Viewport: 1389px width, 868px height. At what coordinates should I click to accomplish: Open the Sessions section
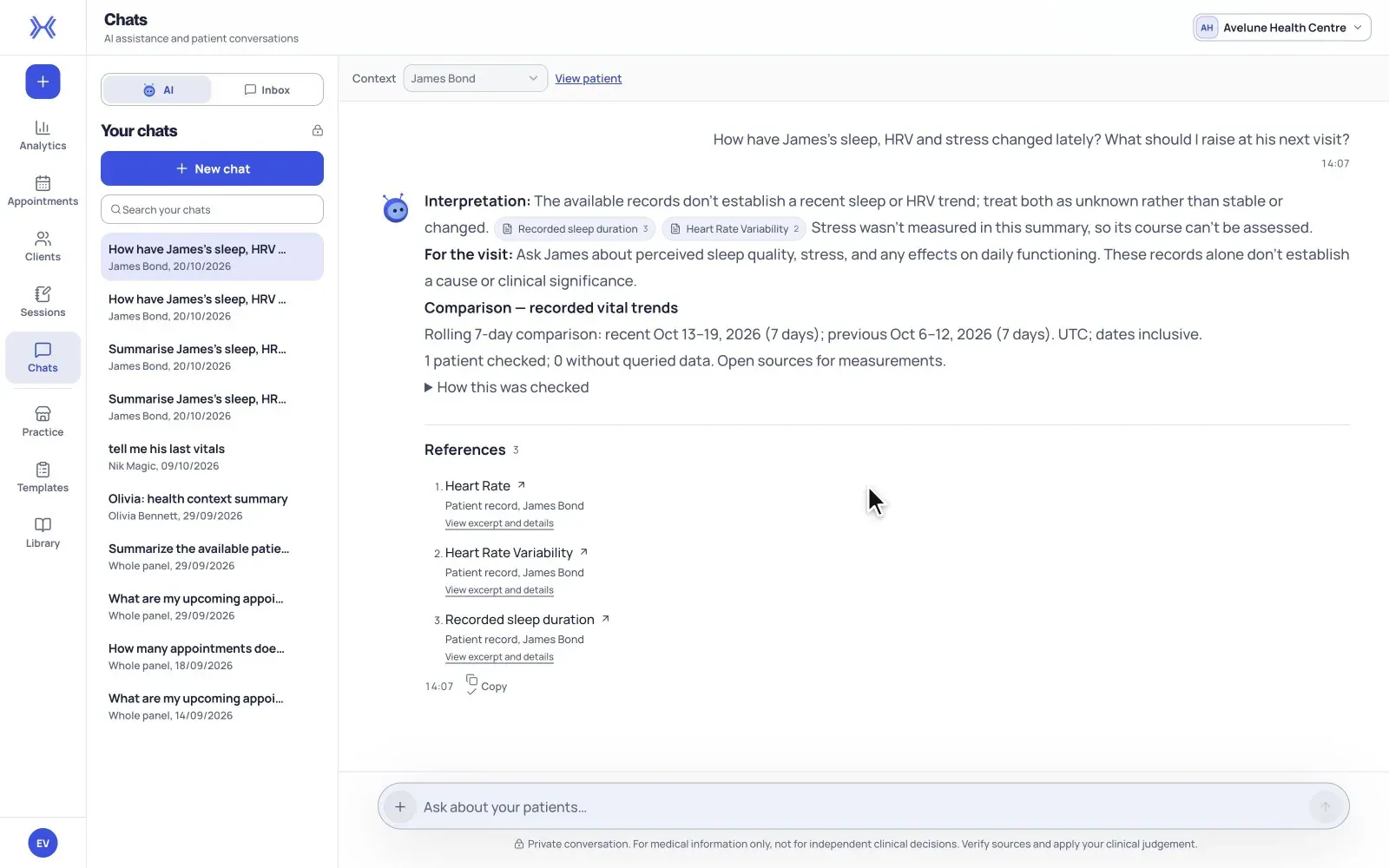click(43, 302)
